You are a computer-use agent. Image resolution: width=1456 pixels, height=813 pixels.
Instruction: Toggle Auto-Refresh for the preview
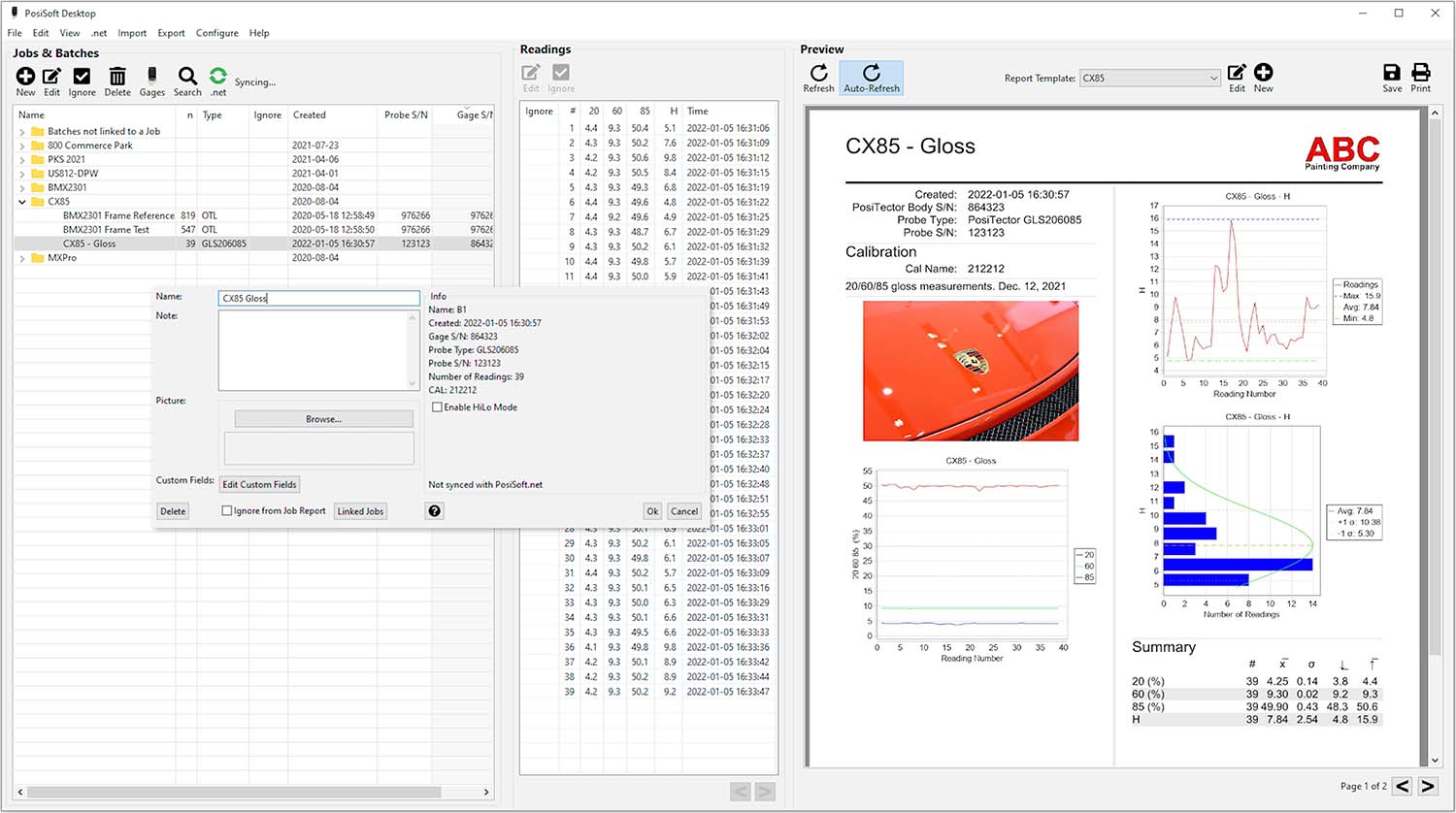tap(871, 78)
